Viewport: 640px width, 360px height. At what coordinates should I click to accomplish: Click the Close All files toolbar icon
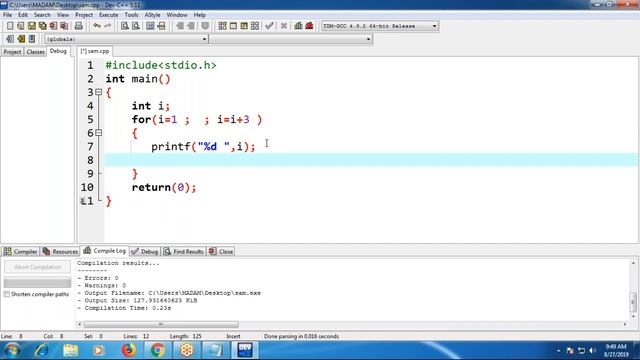tap(64, 26)
